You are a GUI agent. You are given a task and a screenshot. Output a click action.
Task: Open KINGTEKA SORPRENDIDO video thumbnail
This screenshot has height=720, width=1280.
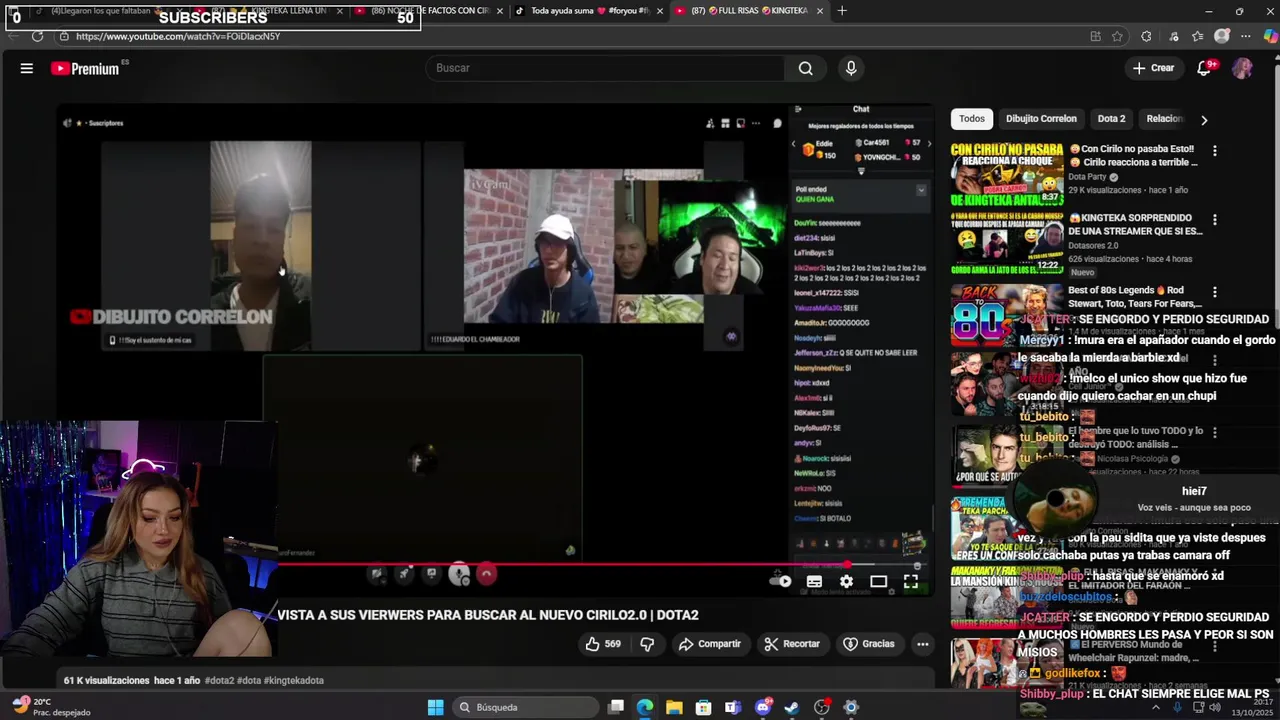(x=1007, y=243)
